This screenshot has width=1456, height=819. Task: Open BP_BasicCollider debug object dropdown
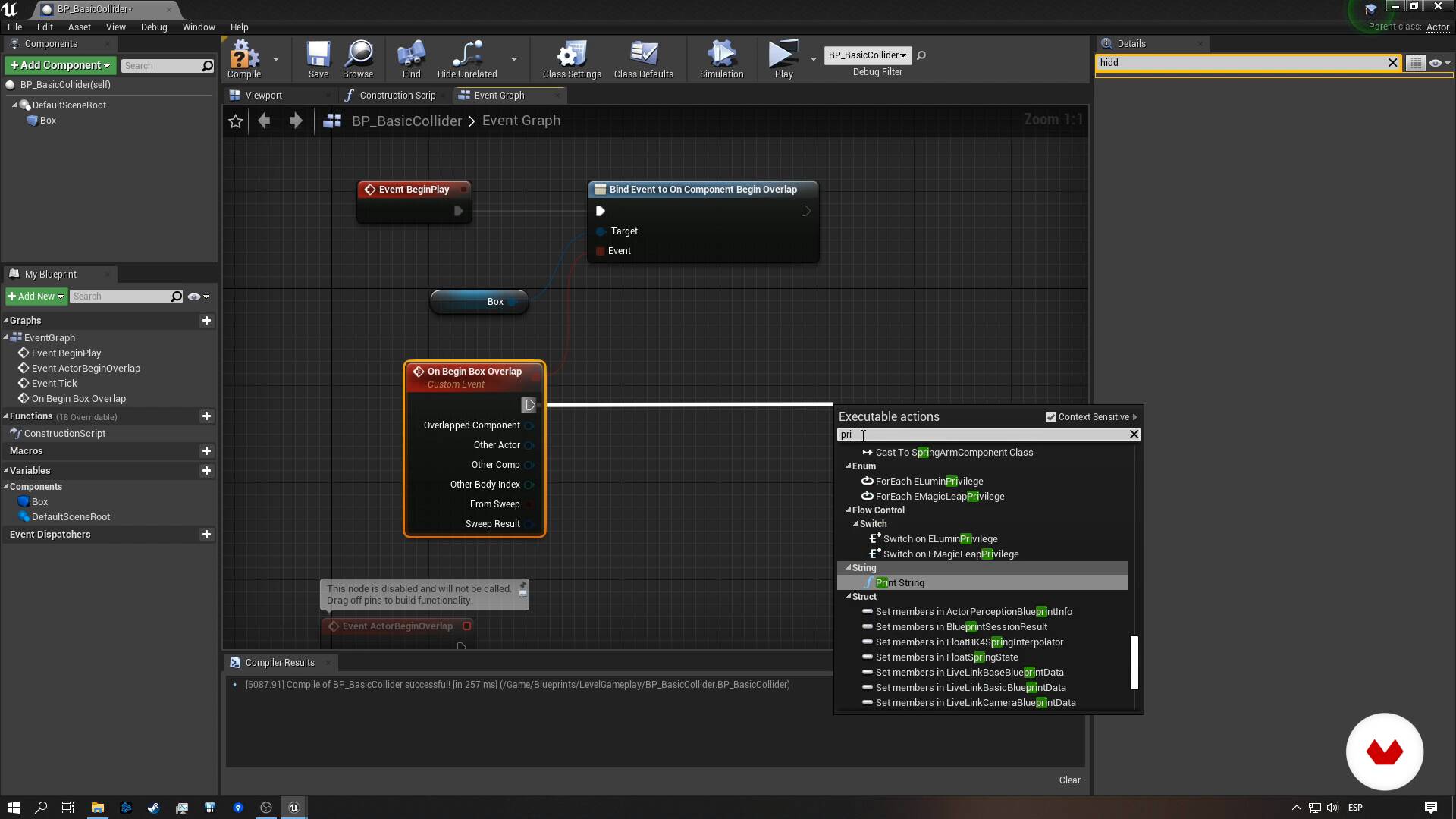[x=868, y=55]
